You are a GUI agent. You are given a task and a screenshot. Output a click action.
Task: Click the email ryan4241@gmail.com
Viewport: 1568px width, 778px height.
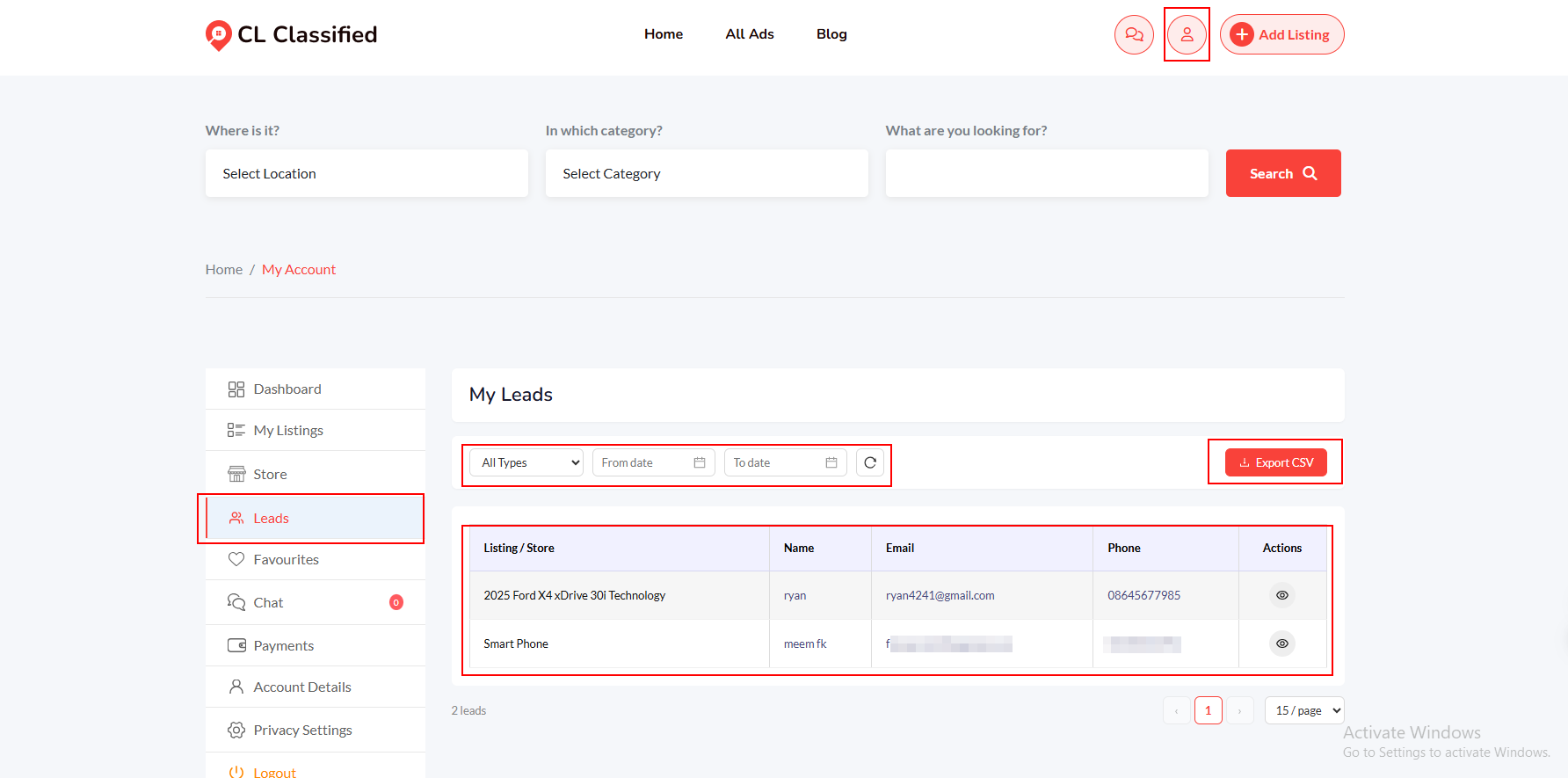pyautogui.click(x=940, y=595)
